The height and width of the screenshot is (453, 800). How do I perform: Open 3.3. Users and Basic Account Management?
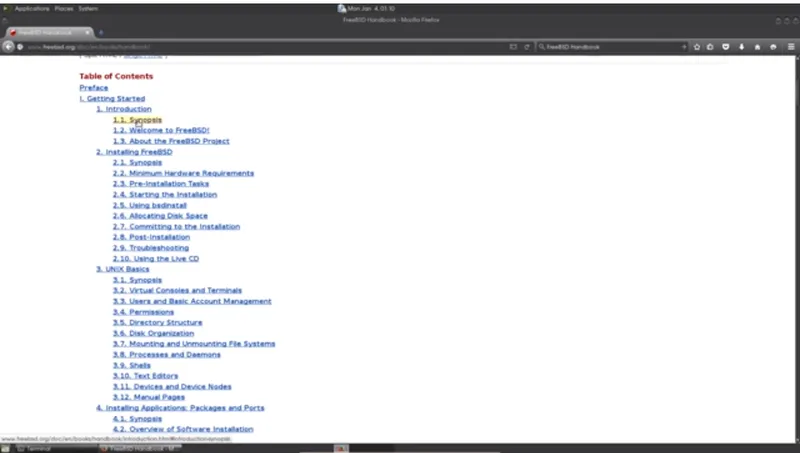click(x=192, y=301)
